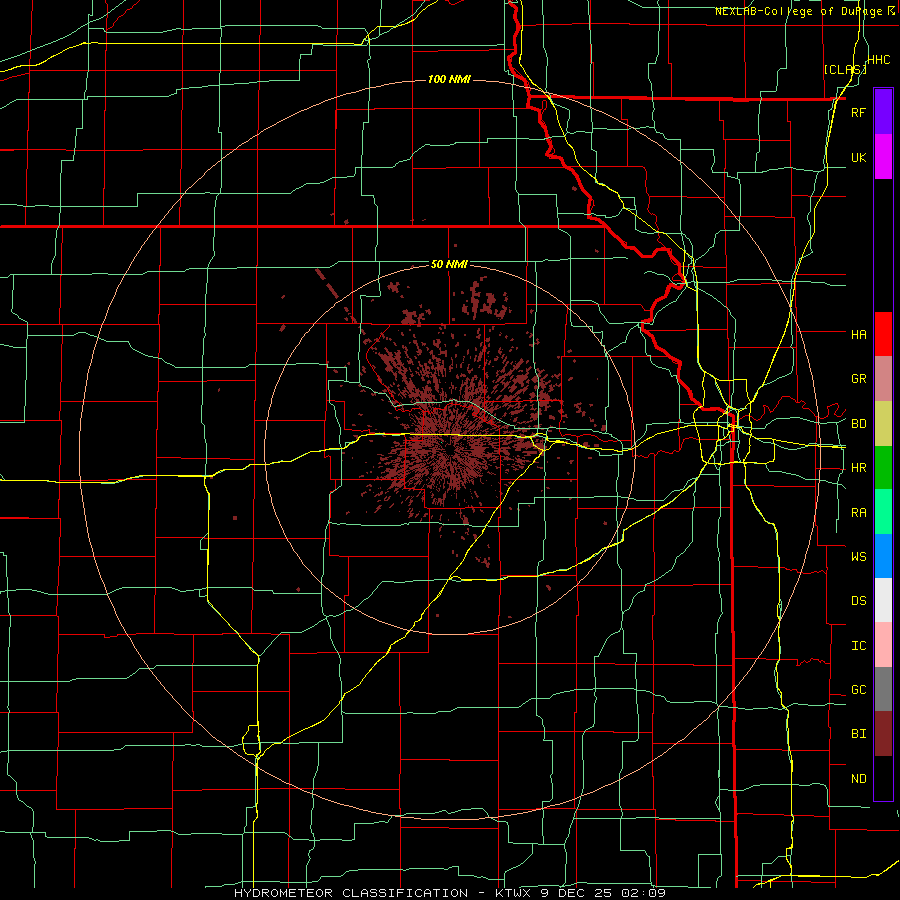
Task: Click the 9 DEC 25 date stamp
Action: 577,893
